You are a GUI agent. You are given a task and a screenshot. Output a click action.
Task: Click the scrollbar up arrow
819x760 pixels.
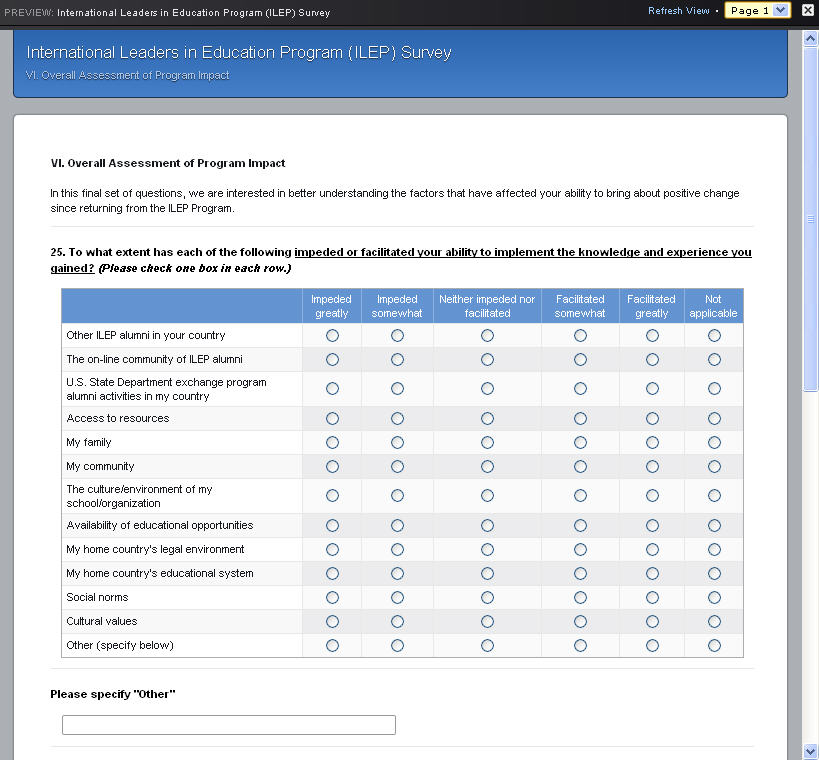pyautogui.click(x=810, y=38)
